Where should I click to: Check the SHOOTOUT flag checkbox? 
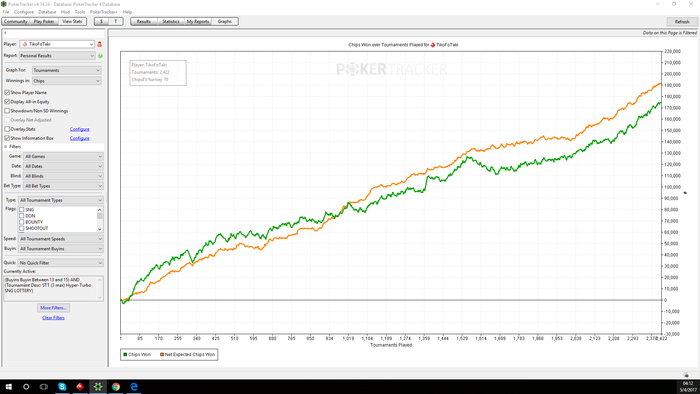coord(21,228)
